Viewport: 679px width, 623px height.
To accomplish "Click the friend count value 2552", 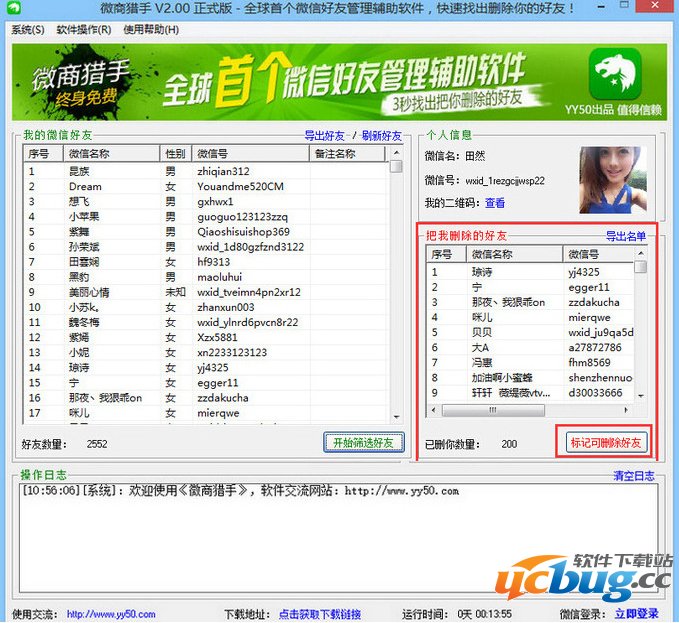I will point(97,444).
